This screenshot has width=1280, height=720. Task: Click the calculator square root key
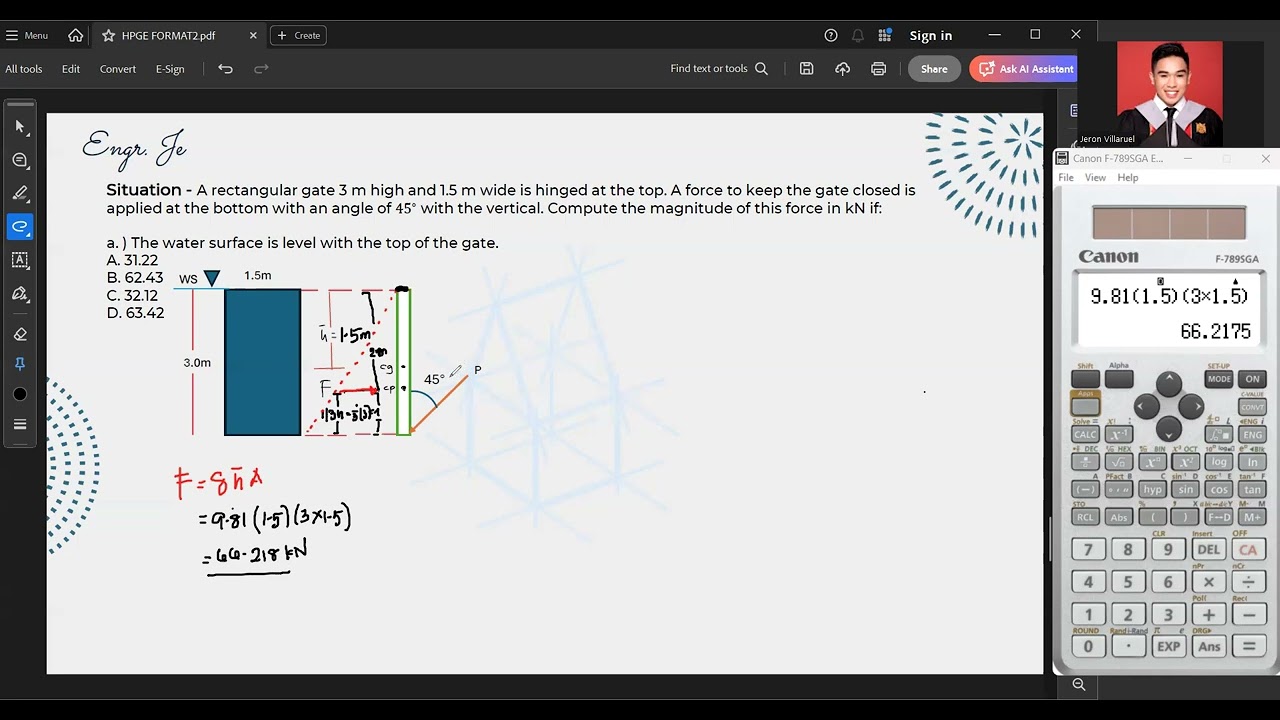1119,462
